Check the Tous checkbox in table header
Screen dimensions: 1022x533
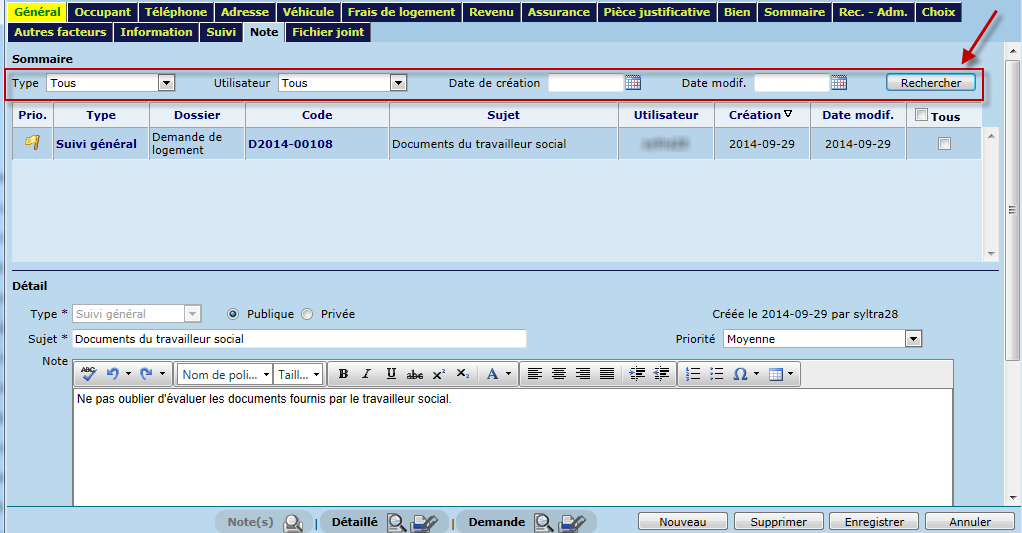pyautogui.click(x=921, y=115)
